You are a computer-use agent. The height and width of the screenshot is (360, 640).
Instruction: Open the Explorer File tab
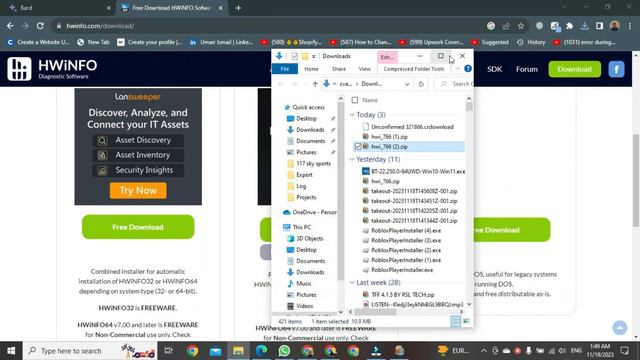[x=285, y=69]
